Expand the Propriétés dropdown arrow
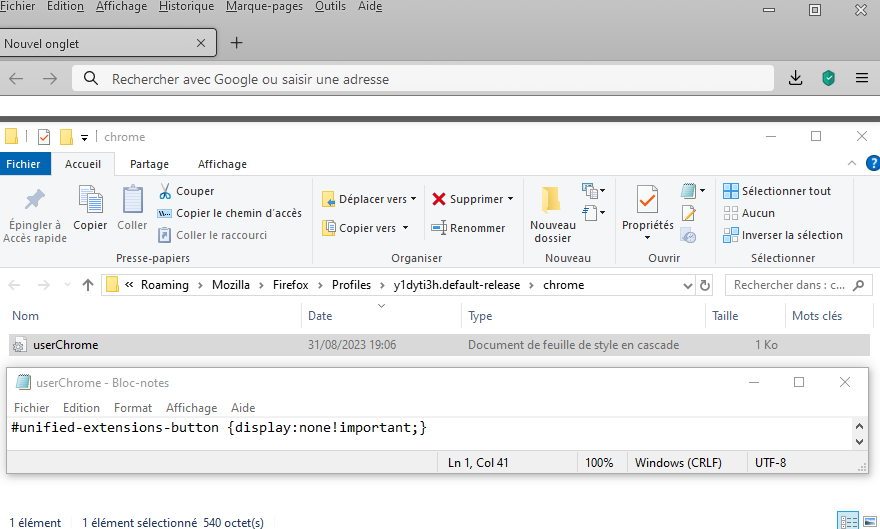Image resolution: width=880 pixels, height=529 pixels. 648,238
